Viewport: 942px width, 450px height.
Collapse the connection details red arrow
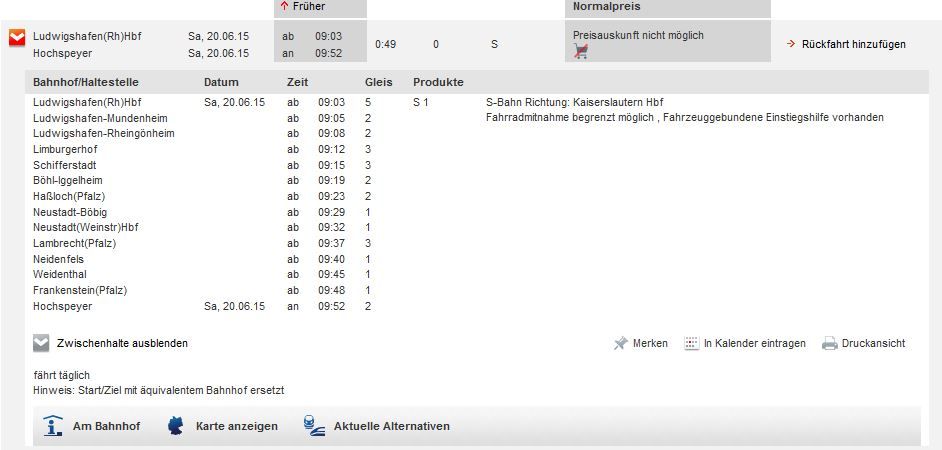16,39
